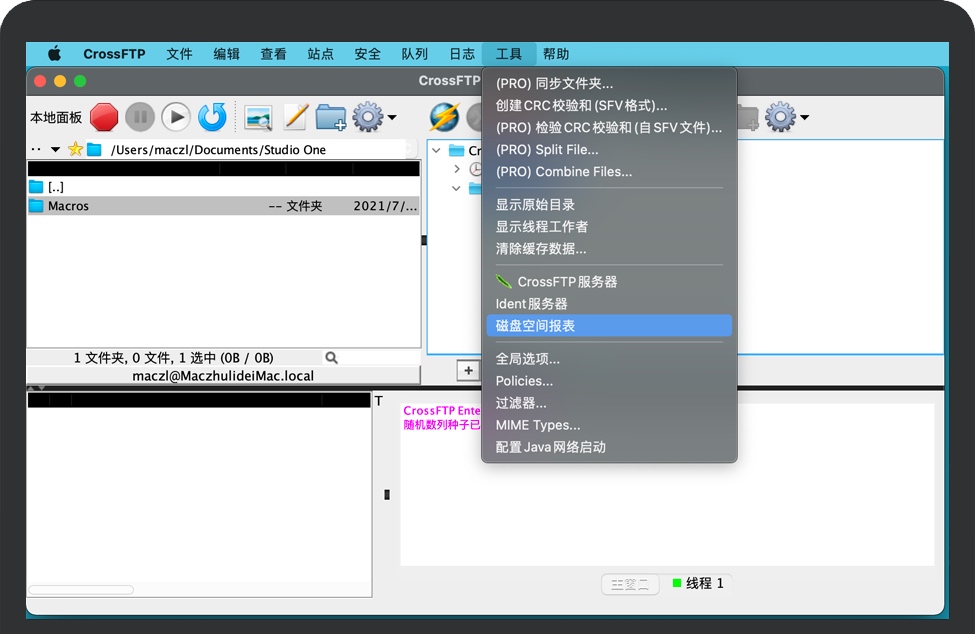Screen dimensions: 975x634
Task: Click the lightning quick-connect icon
Action: 446,116
